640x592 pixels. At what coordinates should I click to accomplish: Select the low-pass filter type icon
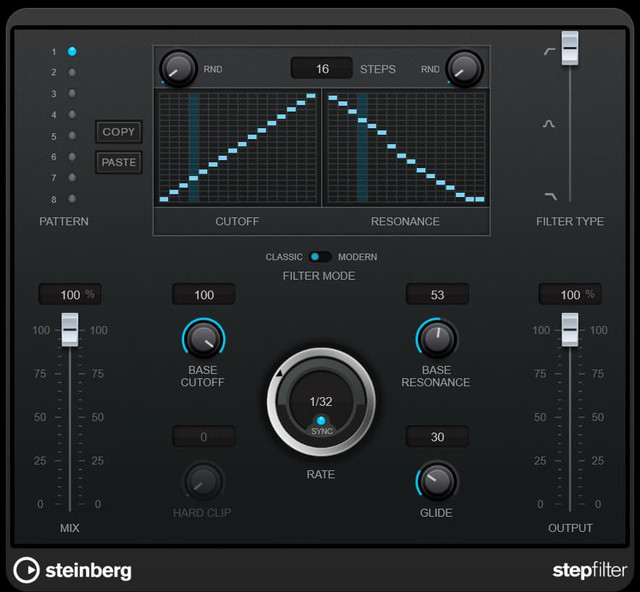point(551,196)
